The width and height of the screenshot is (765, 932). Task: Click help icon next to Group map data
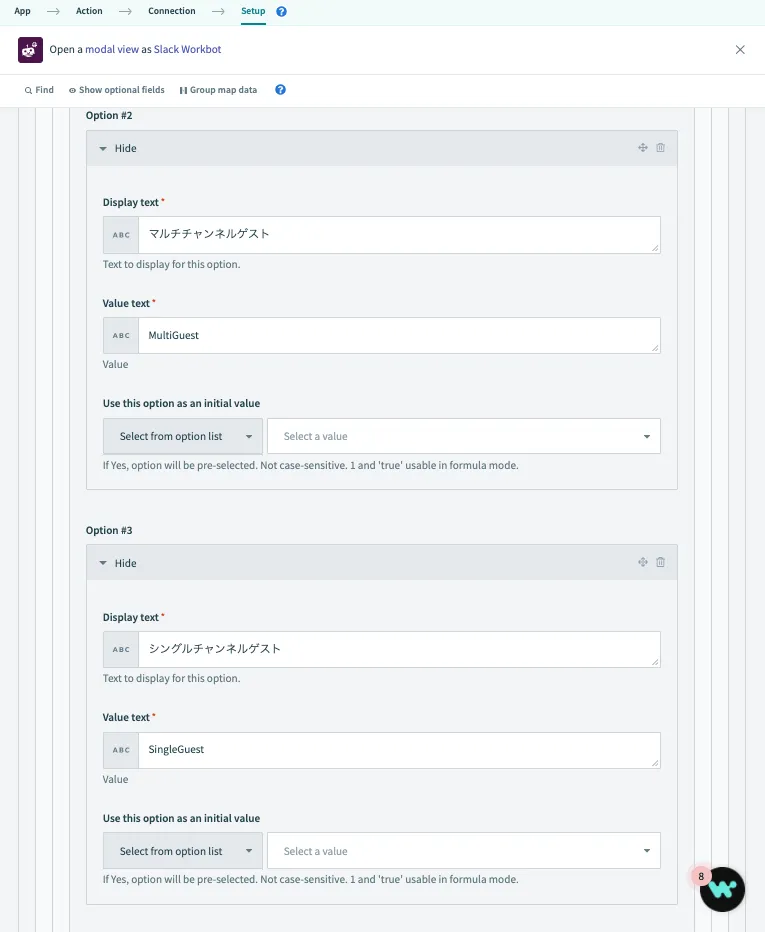pos(280,90)
